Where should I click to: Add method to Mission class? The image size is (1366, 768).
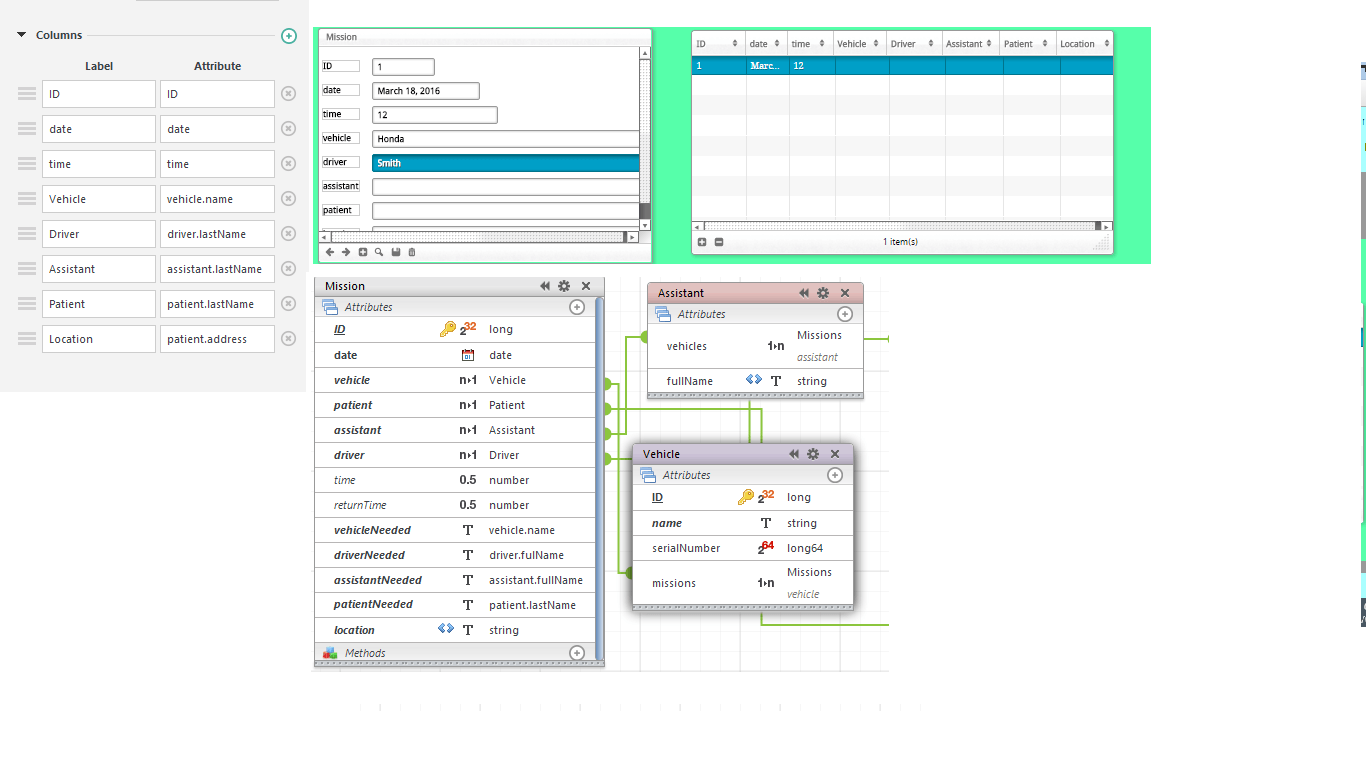point(577,653)
